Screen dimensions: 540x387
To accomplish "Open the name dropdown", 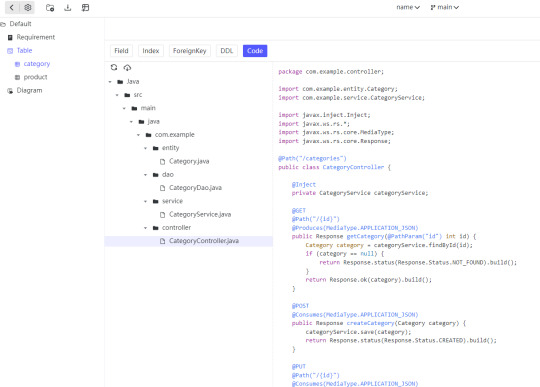I will coord(408,7).
